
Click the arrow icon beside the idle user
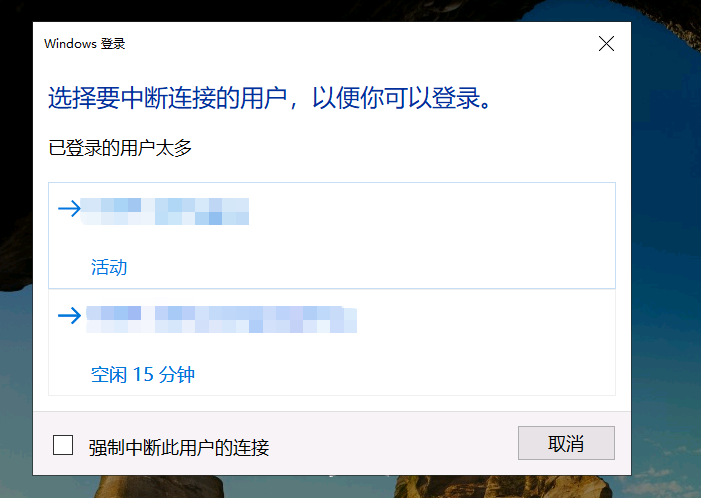point(69,316)
